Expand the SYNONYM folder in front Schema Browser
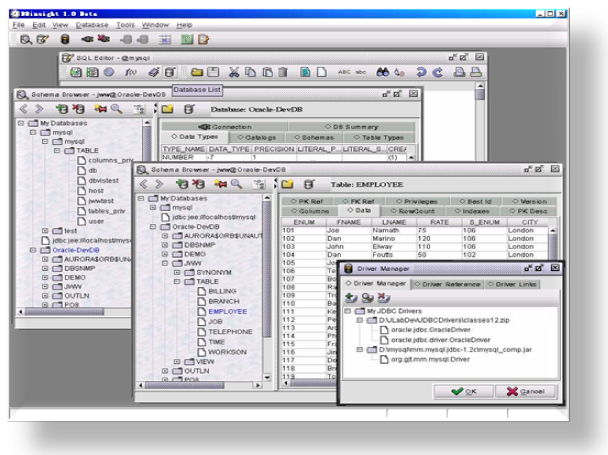 [x=177, y=272]
